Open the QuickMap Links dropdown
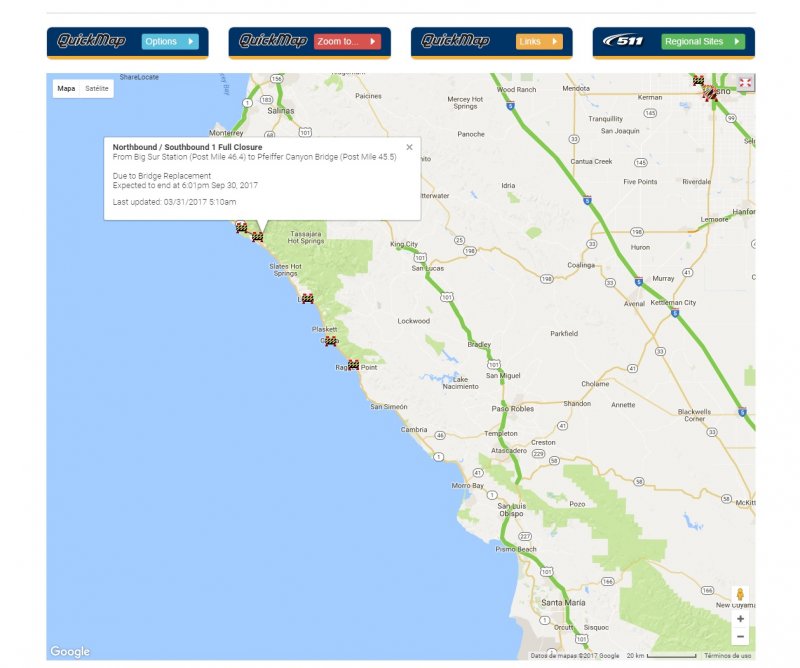This screenshot has height=668, width=800. pyautogui.click(x=539, y=42)
